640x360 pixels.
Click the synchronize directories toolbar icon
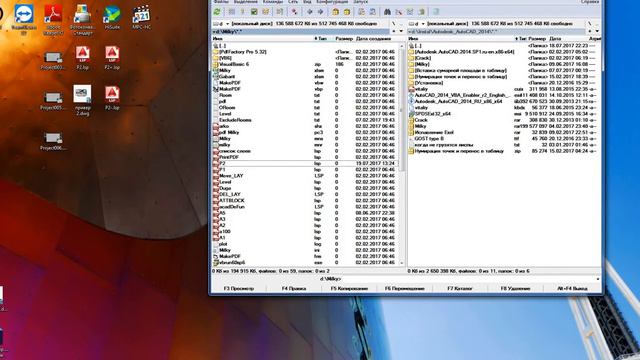point(410,12)
